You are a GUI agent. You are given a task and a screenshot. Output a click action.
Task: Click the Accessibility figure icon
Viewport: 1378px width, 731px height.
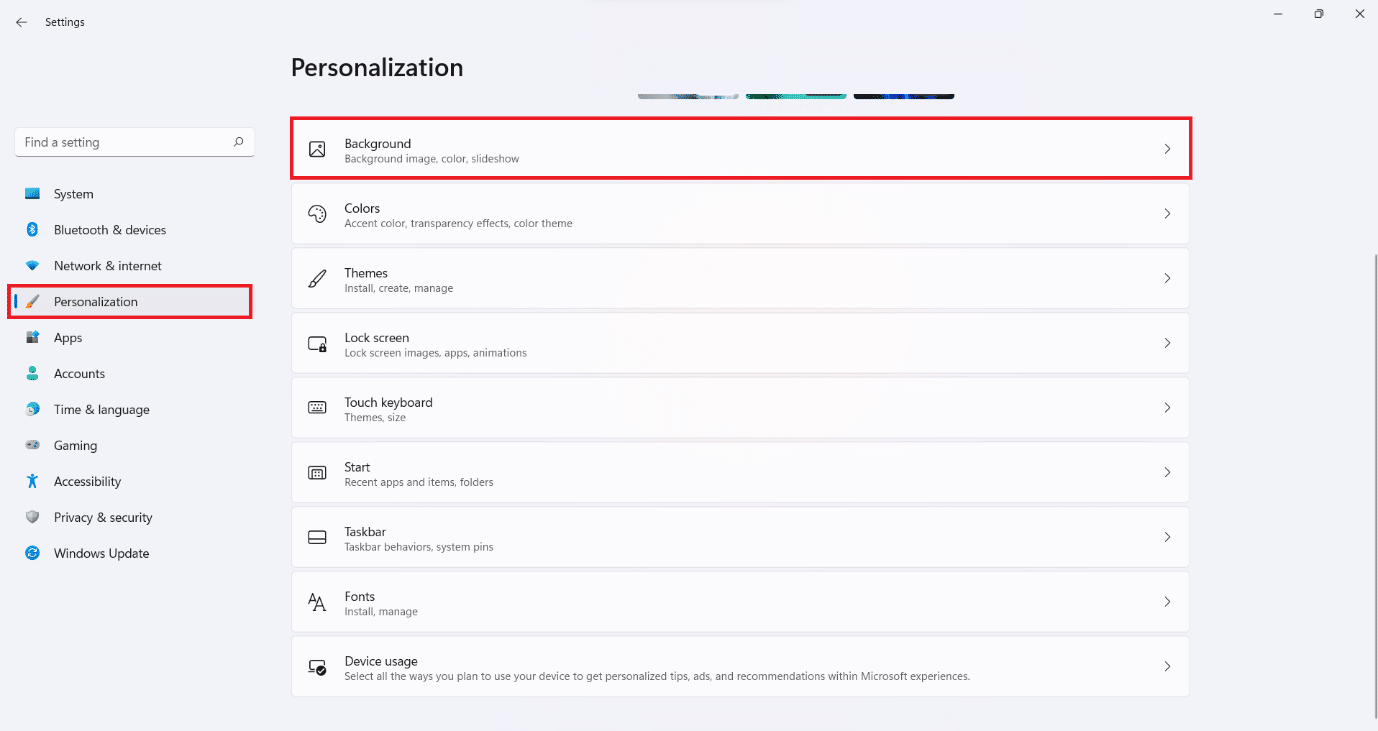coord(32,481)
